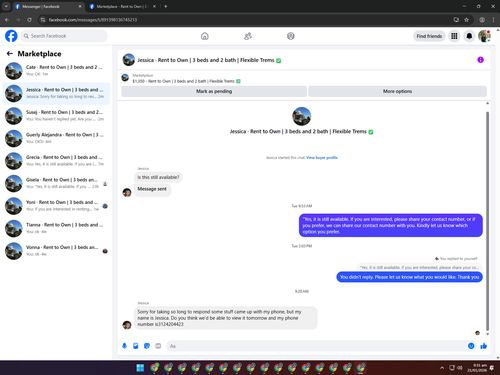The height and width of the screenshot is (375, 500).
Task: Open the apps grid menu icon
Action: [x=454, y=36]
